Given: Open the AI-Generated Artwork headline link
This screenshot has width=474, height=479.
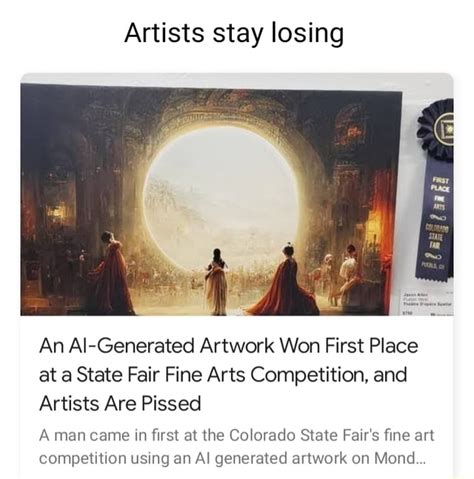Looking at the screenshot, I should pyautogui.click(x=228, y=374).
